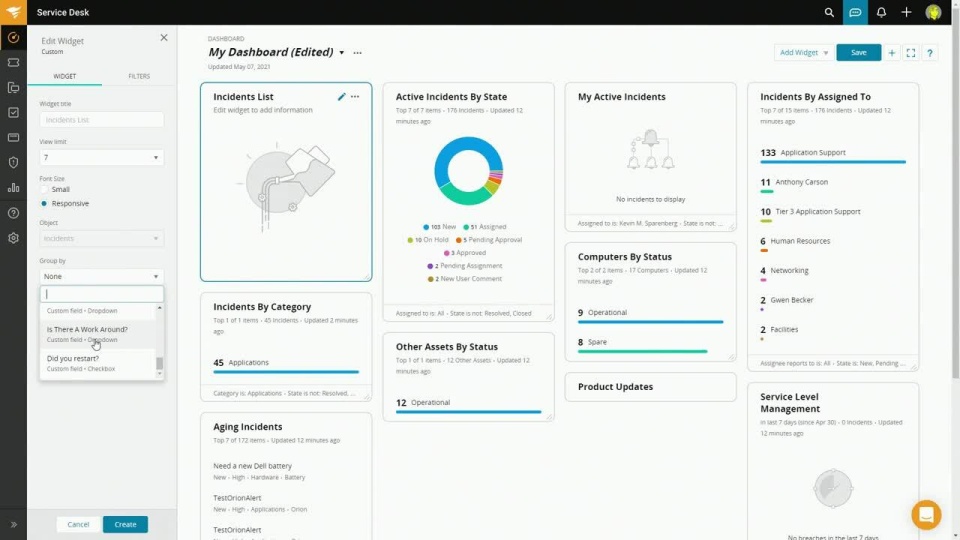Screen dimensions: 960x540
Task: Expand the sidebar with double-chevron icon
Action: pos(13,525)
